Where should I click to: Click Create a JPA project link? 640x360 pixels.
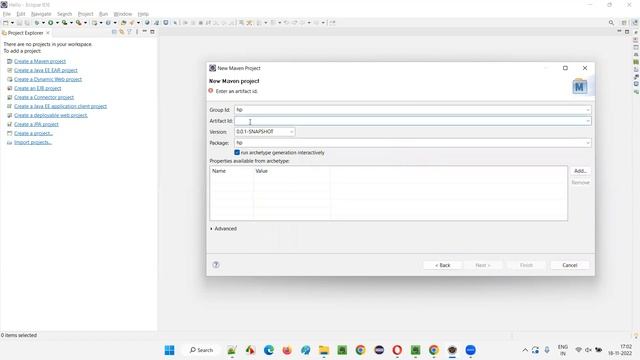(36, 124)
